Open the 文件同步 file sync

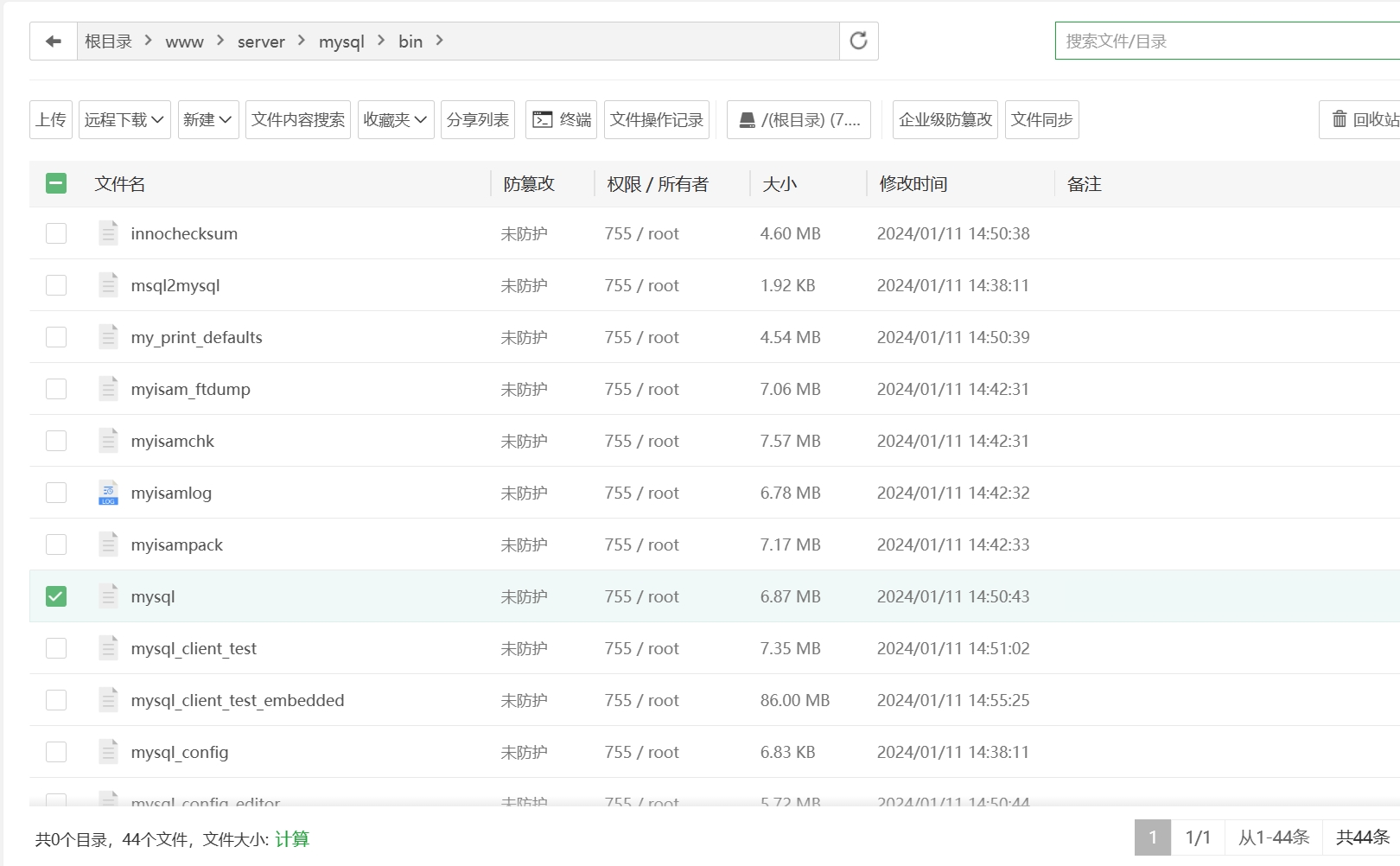(1042, 119)
